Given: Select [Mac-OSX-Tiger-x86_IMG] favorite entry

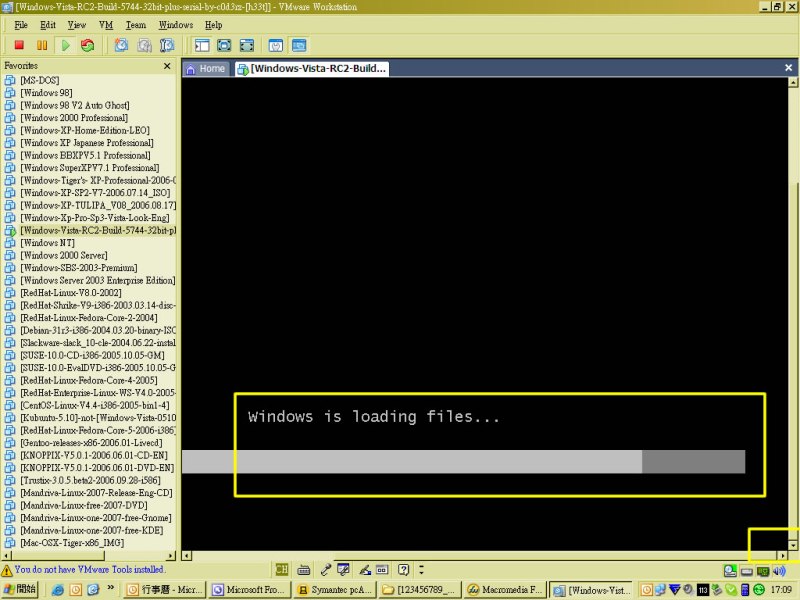Looking at the screenshot, I should click(72, 543).
